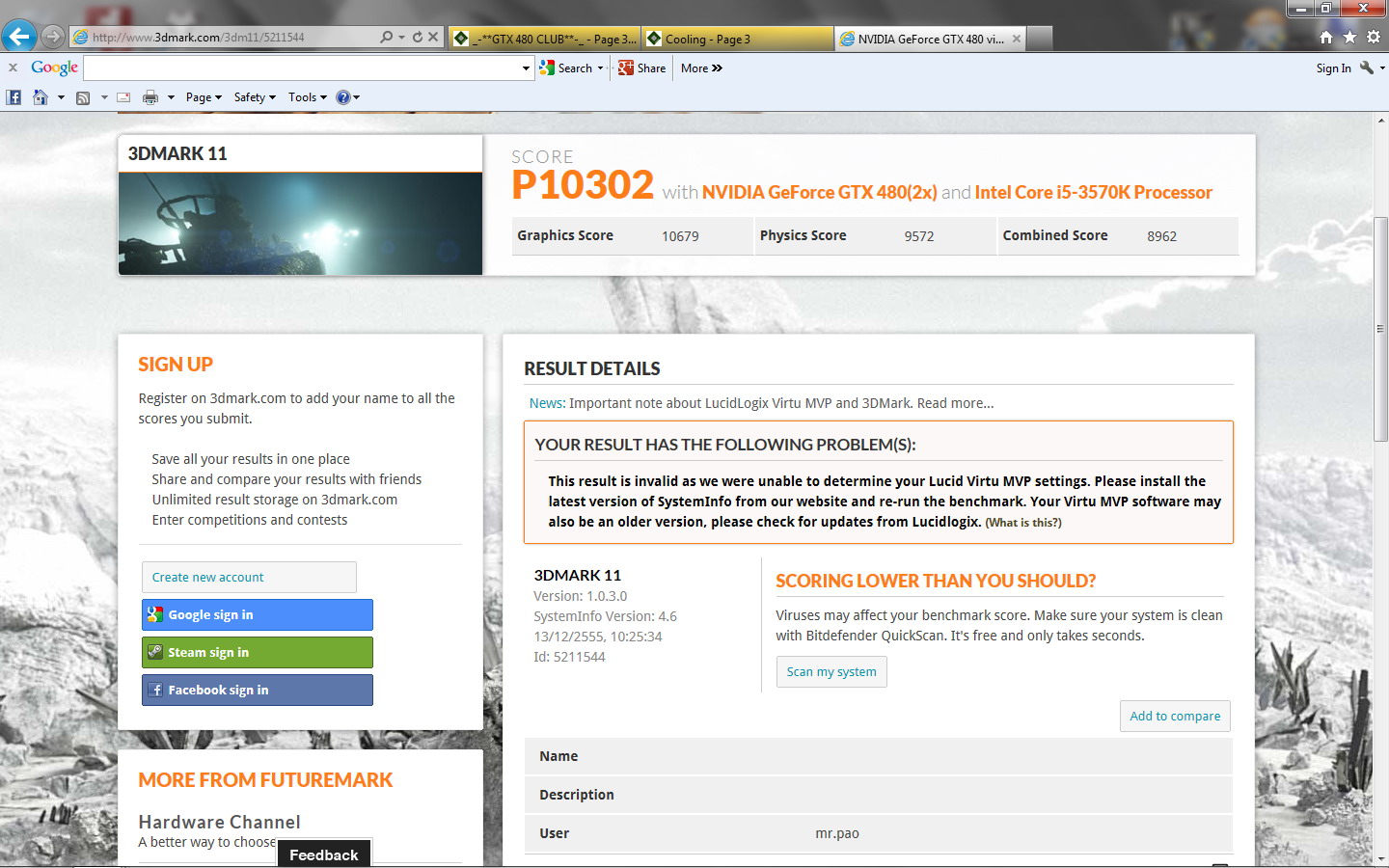Switch to the Cooling - Page 3 tab
1389x868 pixels.
[738, 39]
